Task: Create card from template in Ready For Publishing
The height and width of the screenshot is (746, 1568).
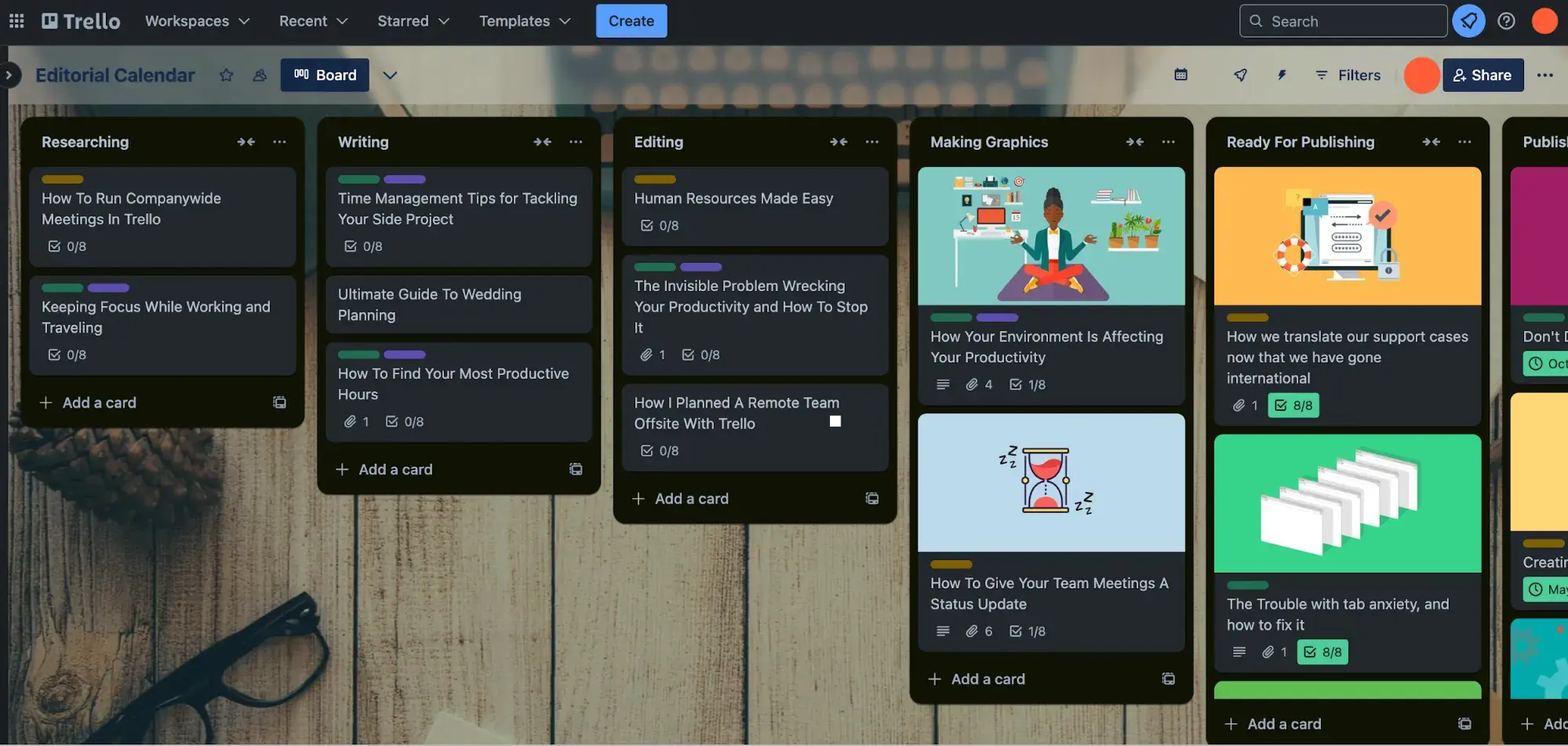Action: pos(1464,723)
